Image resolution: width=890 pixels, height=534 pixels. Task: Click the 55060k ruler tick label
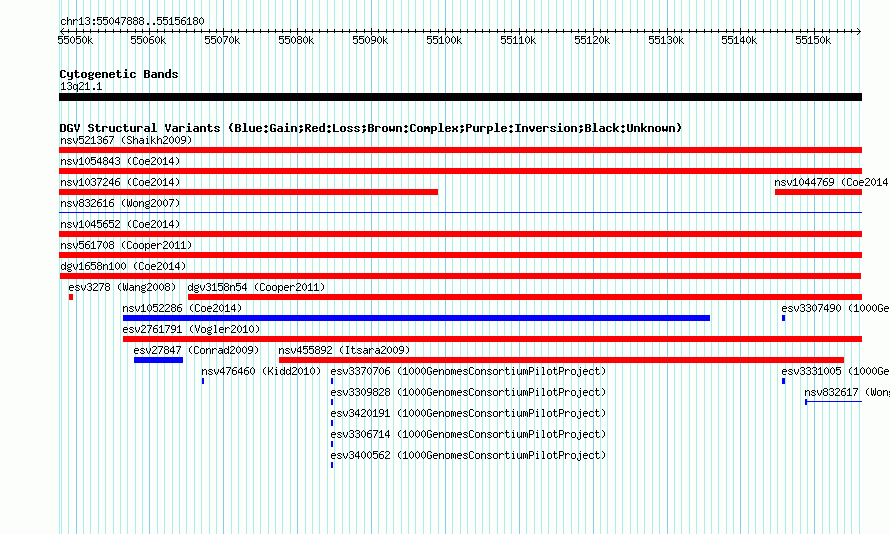[x=148, y=40]
